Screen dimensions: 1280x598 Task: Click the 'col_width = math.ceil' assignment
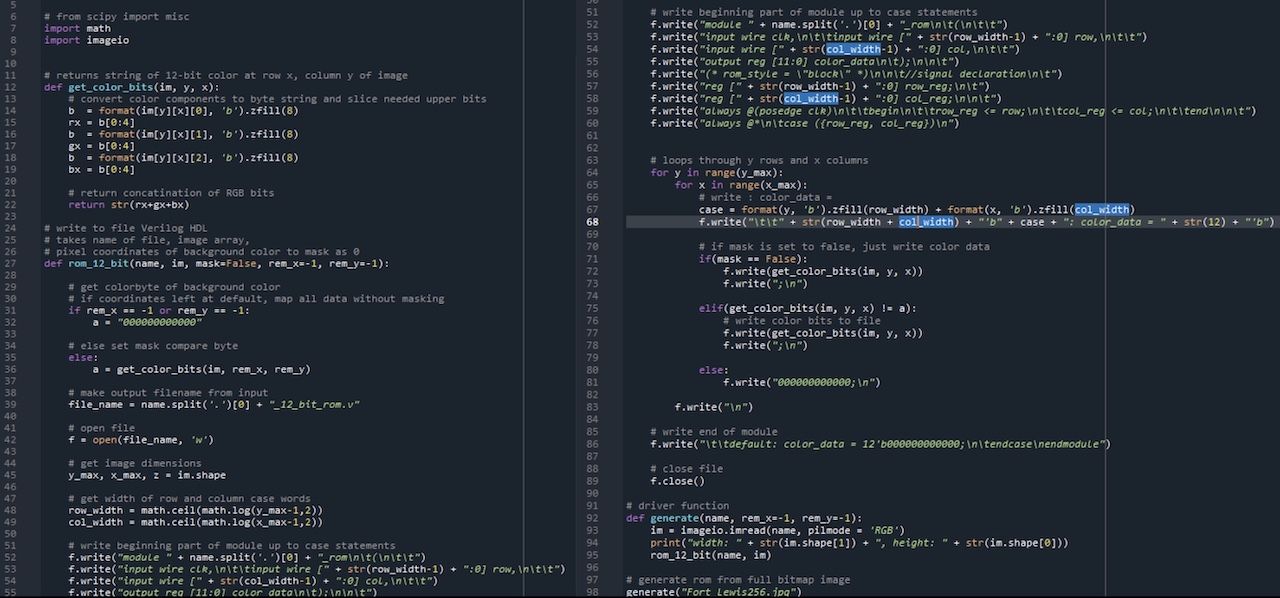(195, 522)
